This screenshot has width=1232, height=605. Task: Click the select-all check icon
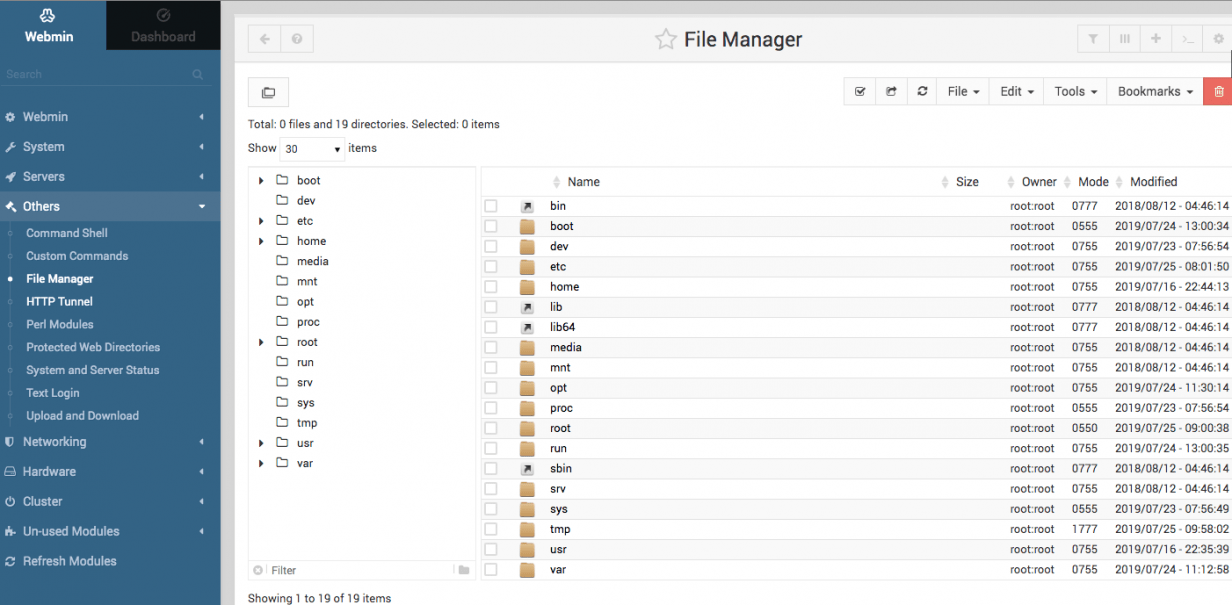[860, 91]
